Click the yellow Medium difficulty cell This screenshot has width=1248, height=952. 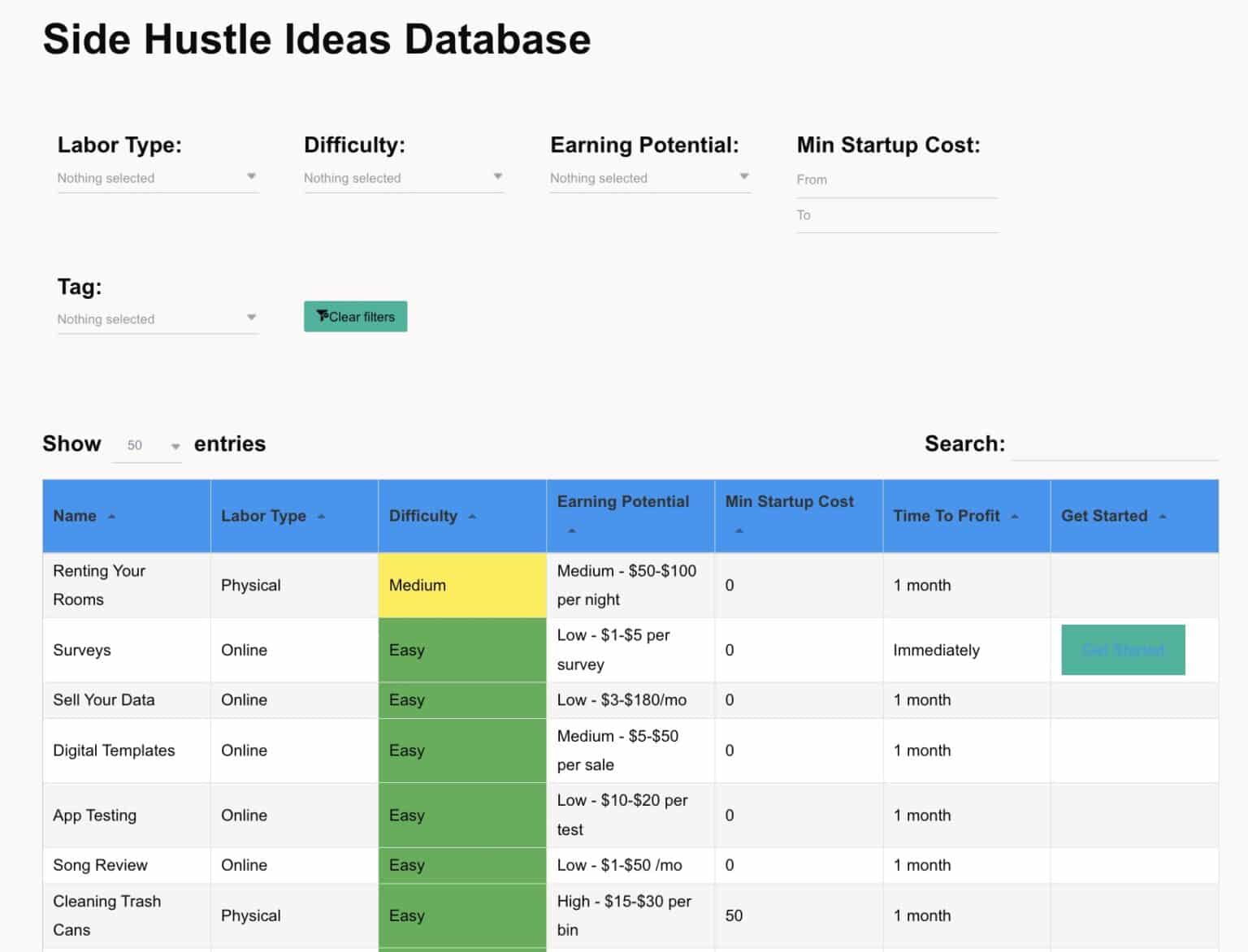pos(461,585)
